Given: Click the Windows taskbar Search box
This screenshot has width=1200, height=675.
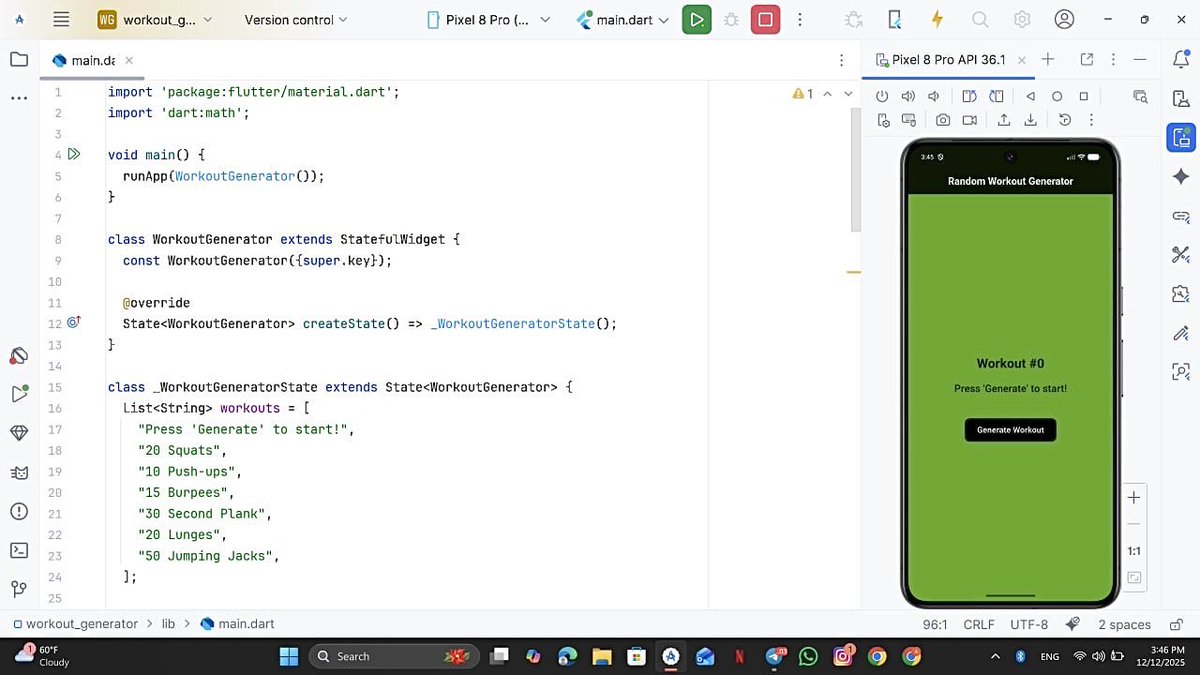Looking at the screenshot, I should [392, 656].
